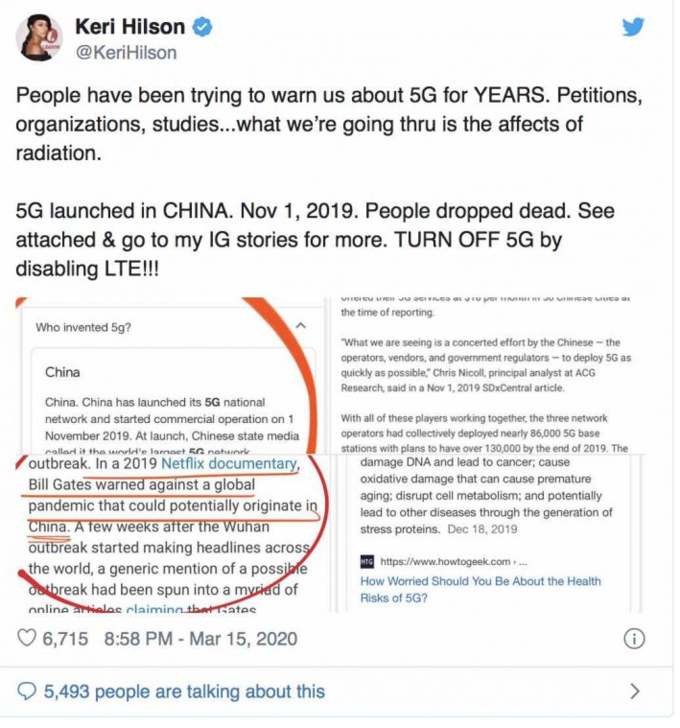This screenshot has width=680, height=728.
Task: Open the tweet info circle icon
Action: point(632,639)
